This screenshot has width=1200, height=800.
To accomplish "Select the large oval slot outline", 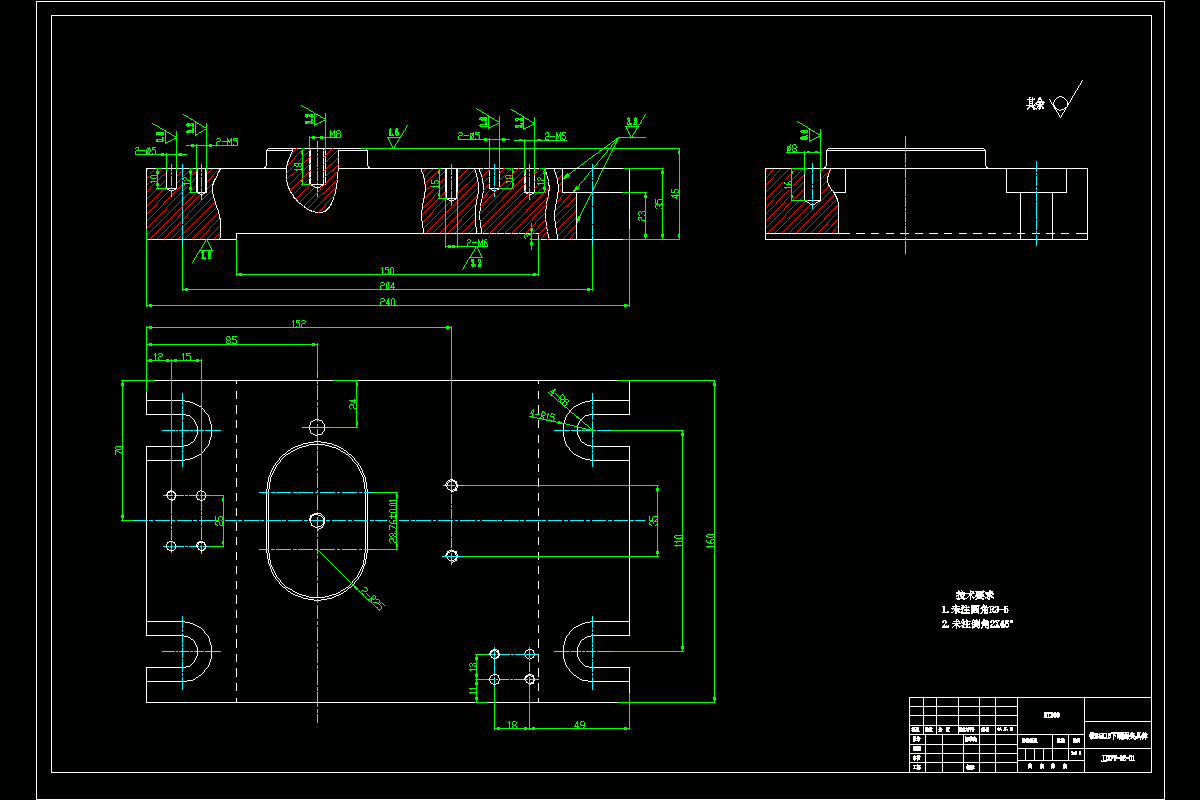I will tap(317, 521).
